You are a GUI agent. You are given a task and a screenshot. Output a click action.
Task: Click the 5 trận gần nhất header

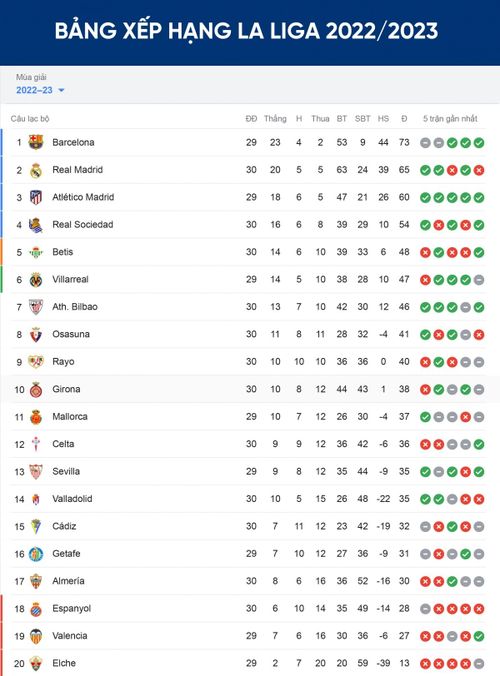pyautogui.click(x=450, y=119)
